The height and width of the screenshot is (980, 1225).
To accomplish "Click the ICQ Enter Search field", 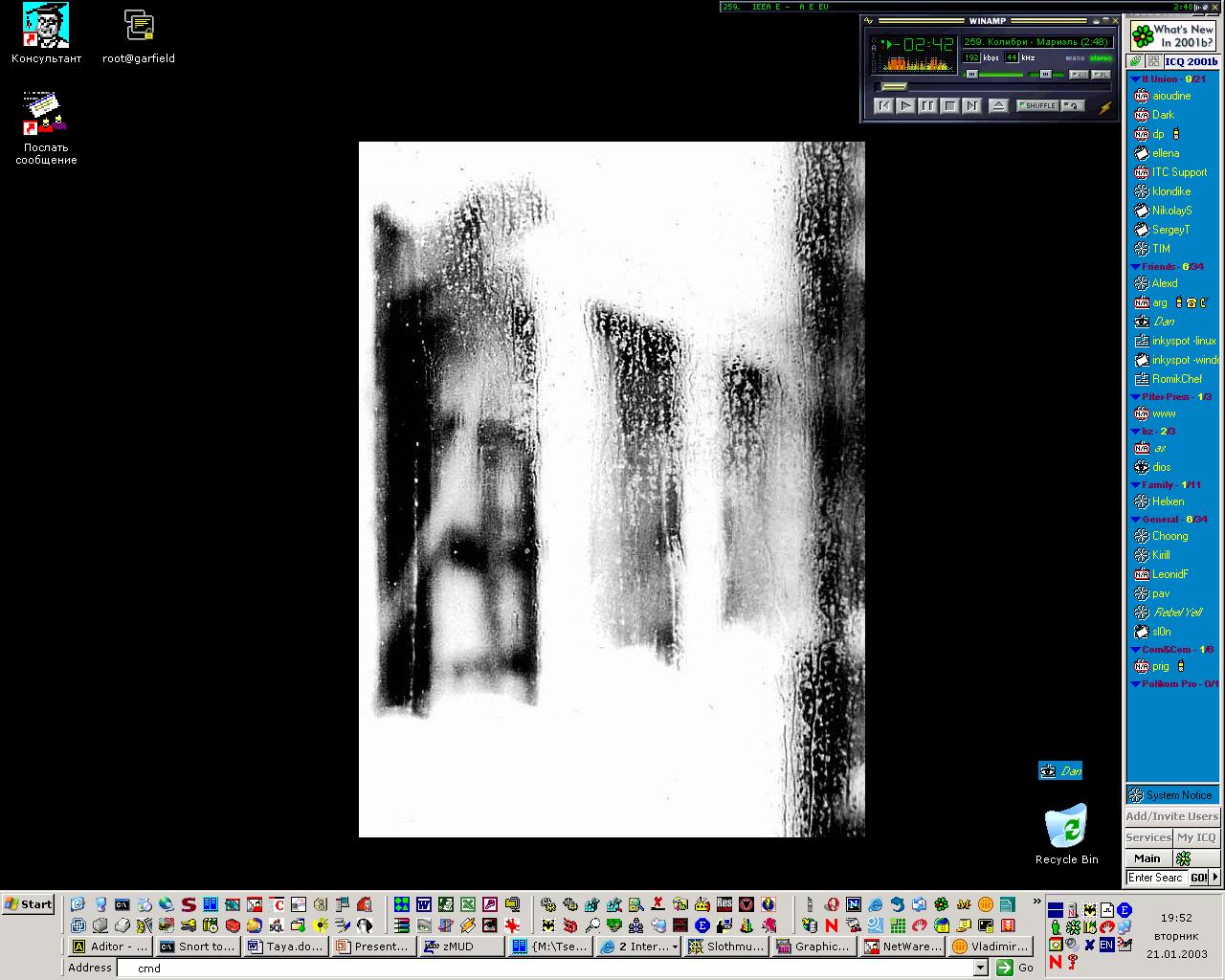I will (1156, 878).
